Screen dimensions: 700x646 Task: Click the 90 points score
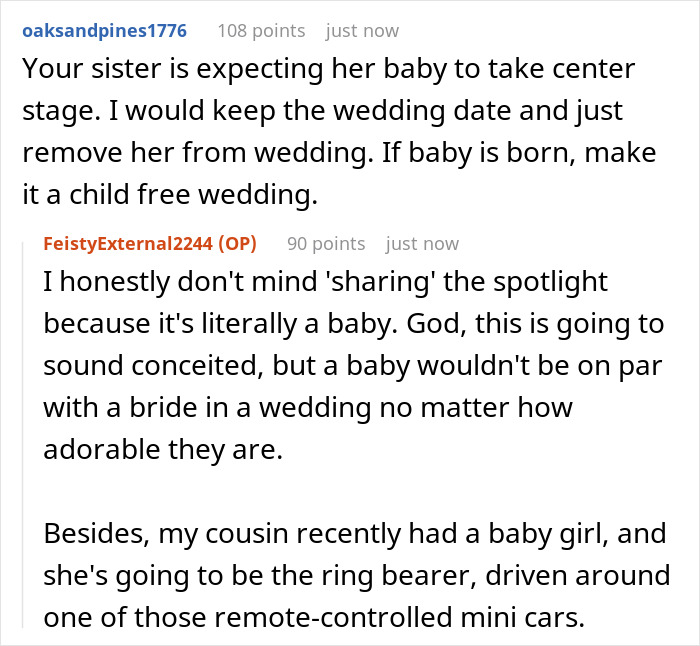pos(326,243)
